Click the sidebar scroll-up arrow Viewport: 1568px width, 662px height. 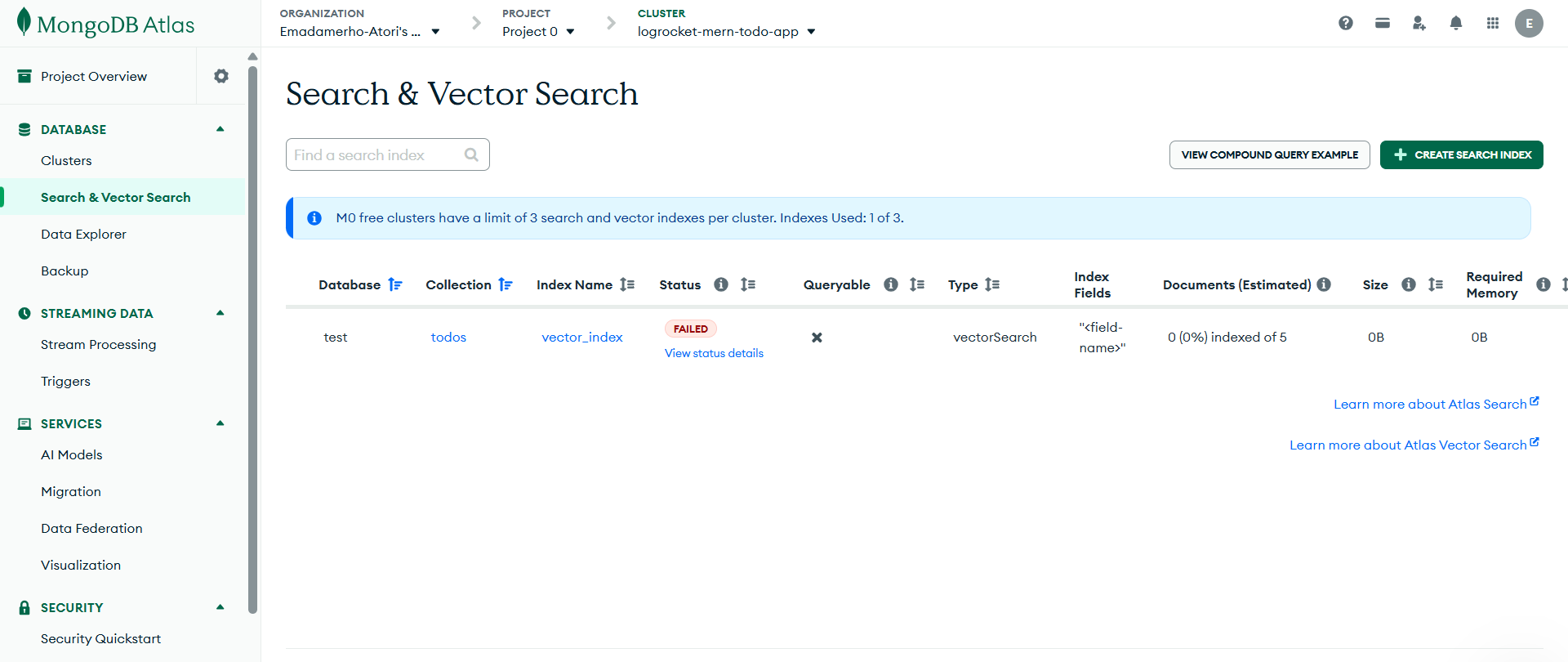click(252, 56)
